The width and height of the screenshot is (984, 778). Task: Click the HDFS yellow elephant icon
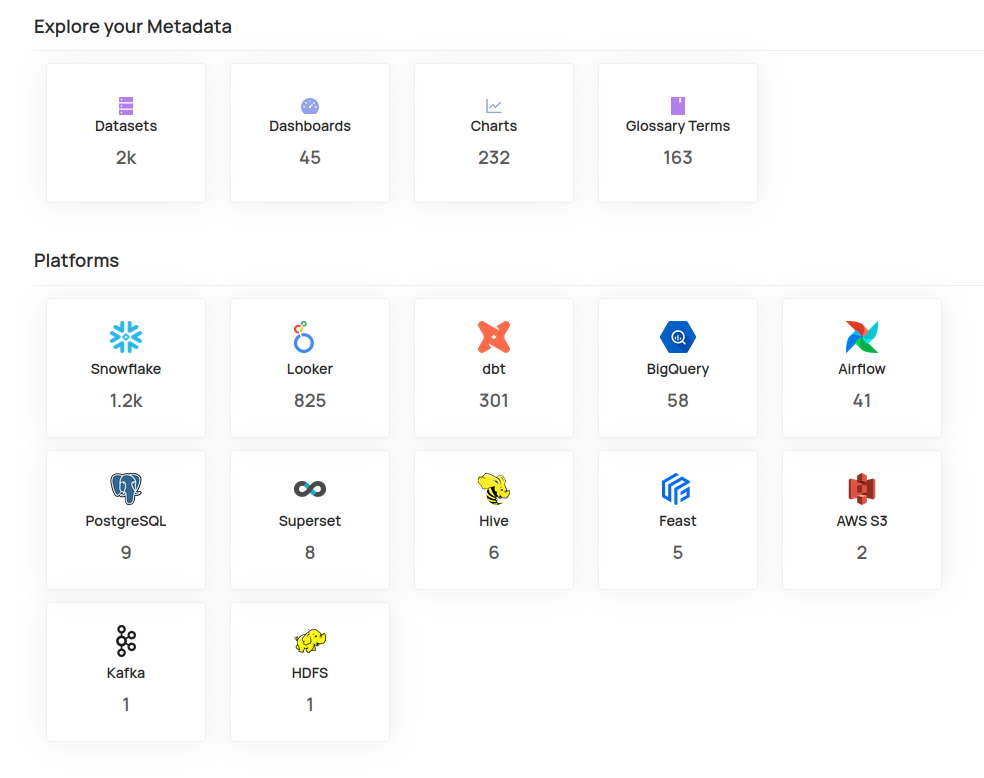click(x=310, y=641)
